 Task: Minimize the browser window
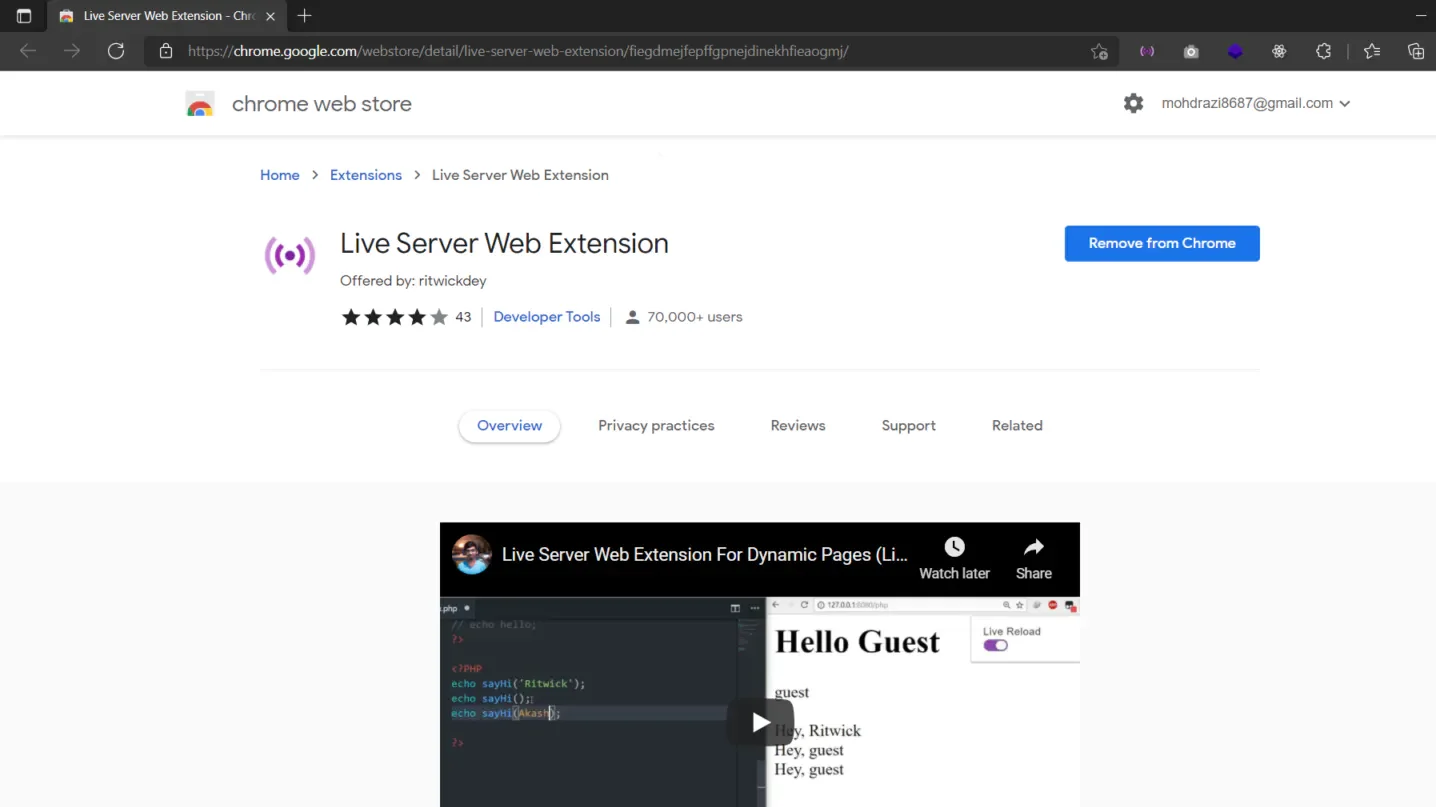click(1420, 16)
